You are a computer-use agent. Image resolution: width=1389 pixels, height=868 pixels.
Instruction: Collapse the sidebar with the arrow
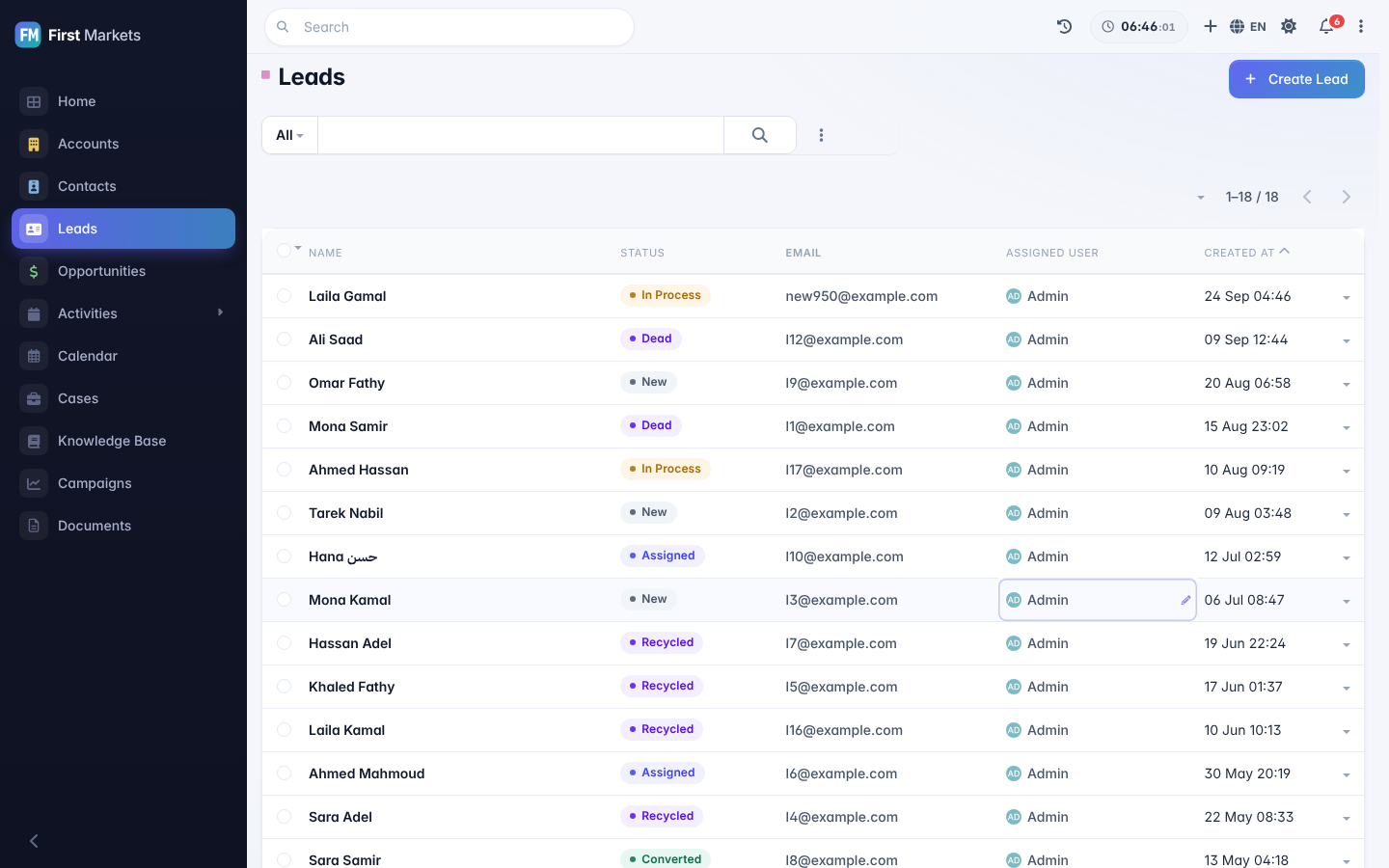34,841
